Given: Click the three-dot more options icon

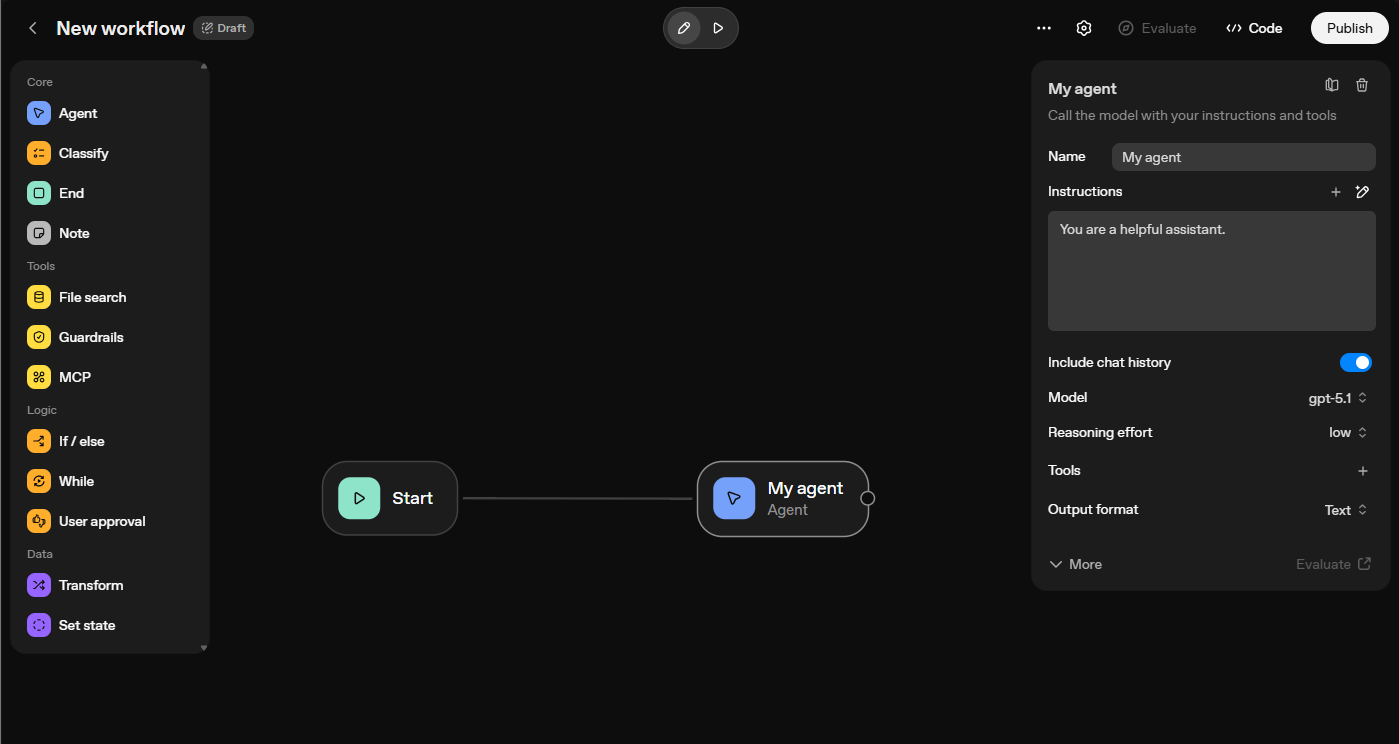Looking at the screenshot, I should [1044, 28].
